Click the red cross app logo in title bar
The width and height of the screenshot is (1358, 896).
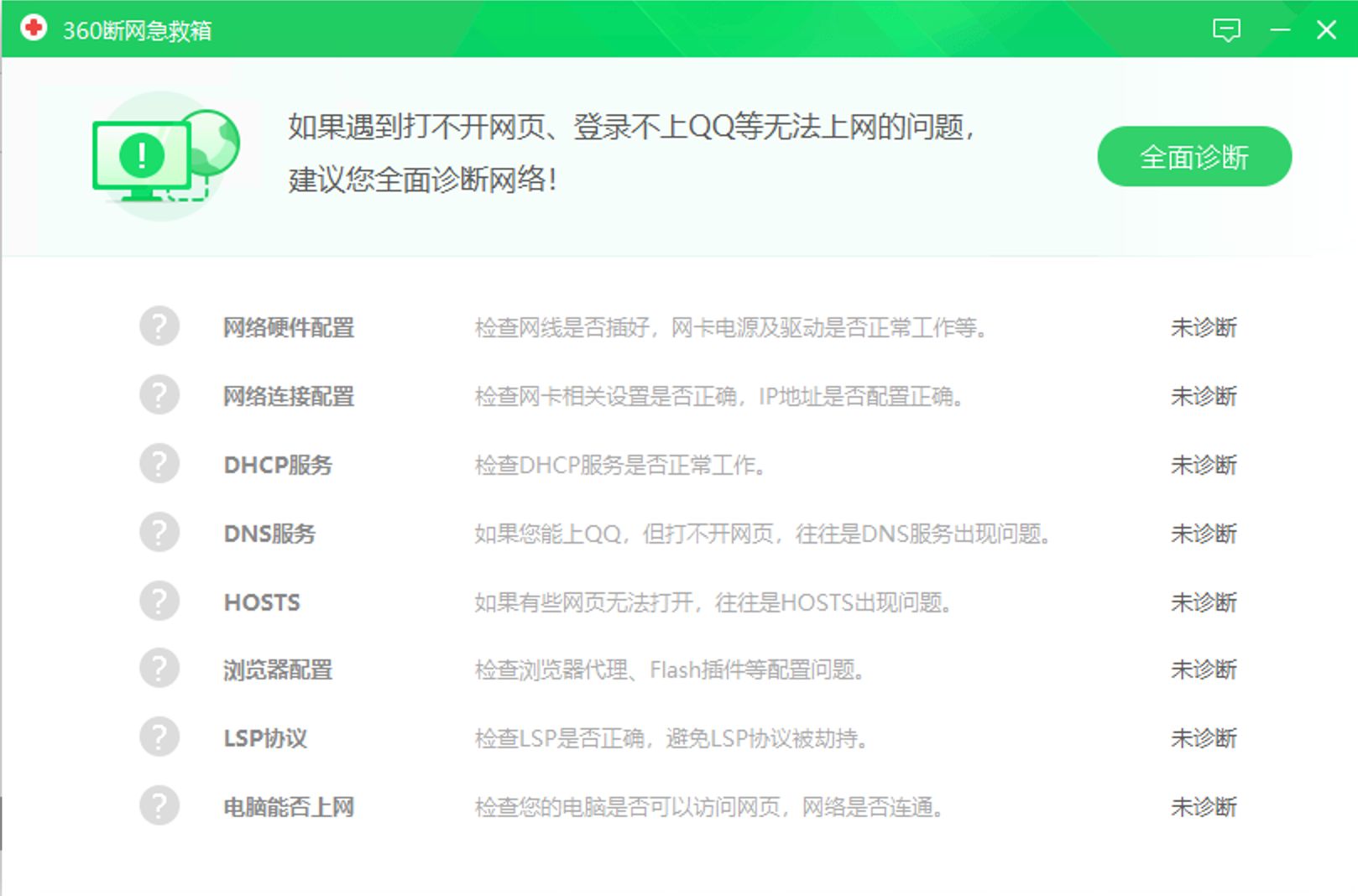tap(34, 29)
